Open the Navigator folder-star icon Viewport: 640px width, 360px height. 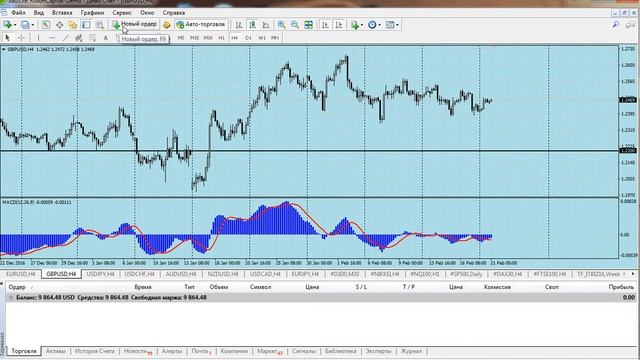click(73, 25)
